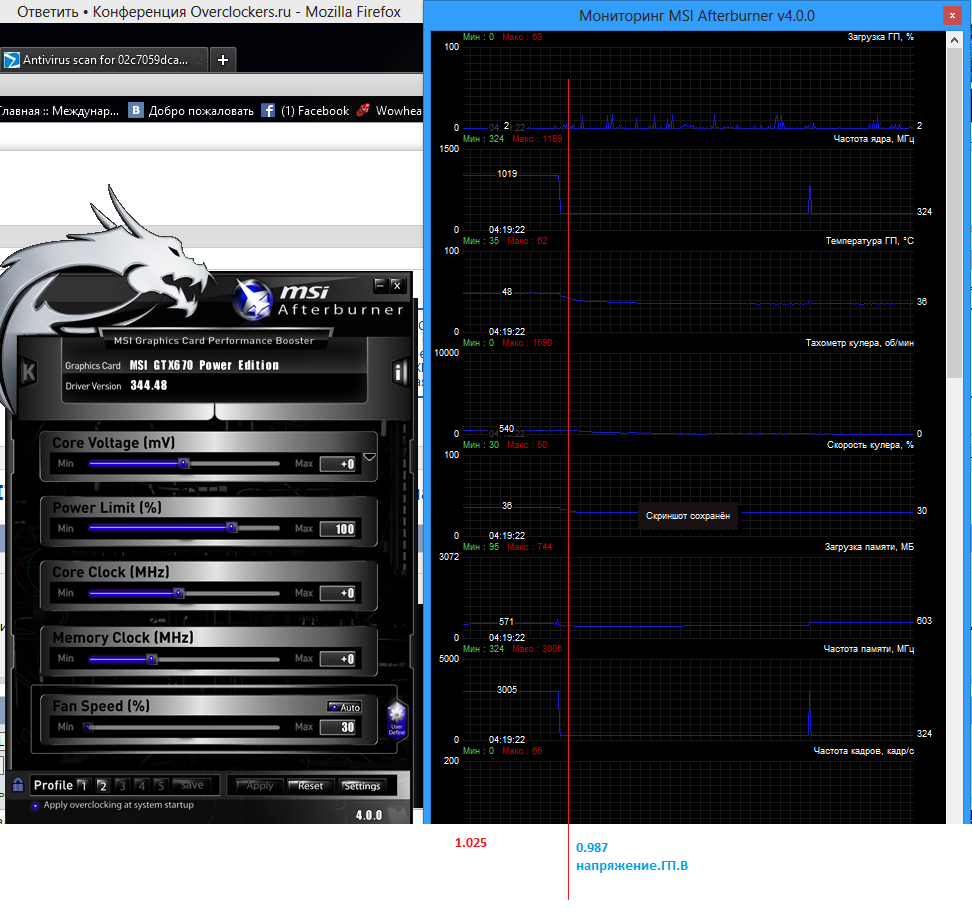Click the Частота ядра, МГц graph label
This screenshot has width=972, height=917.
tap(873, 139)
